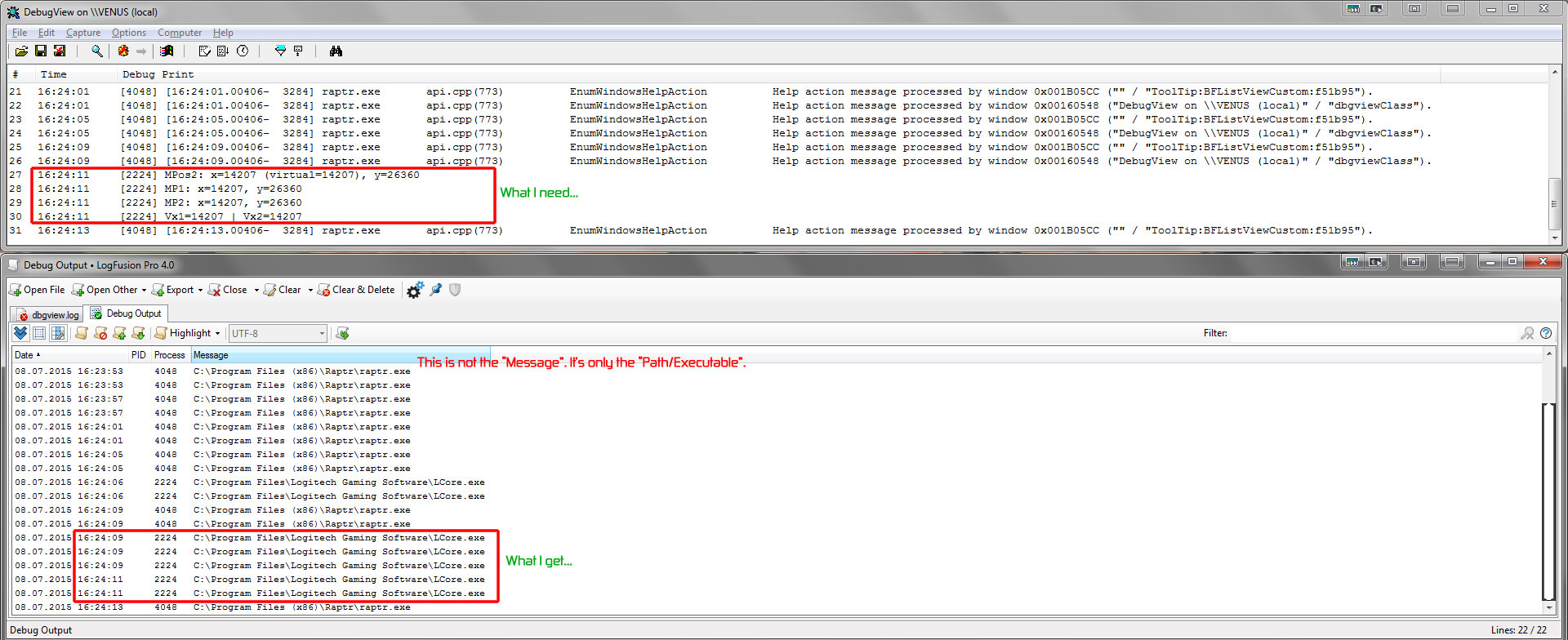Image resolution: width=1568 pixels, height=640 pixels.
Task: Open LogFusion settings gear icon
Action: click(415, 291)
